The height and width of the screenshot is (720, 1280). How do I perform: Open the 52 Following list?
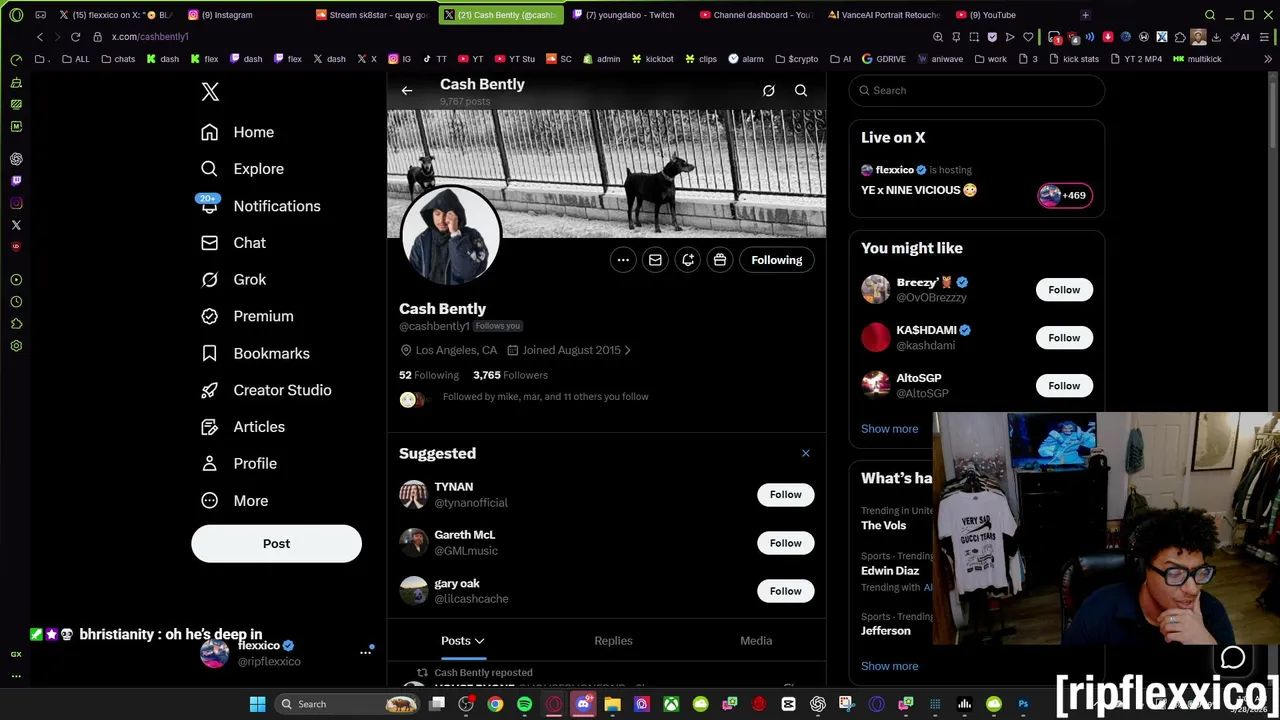(429, 375)
